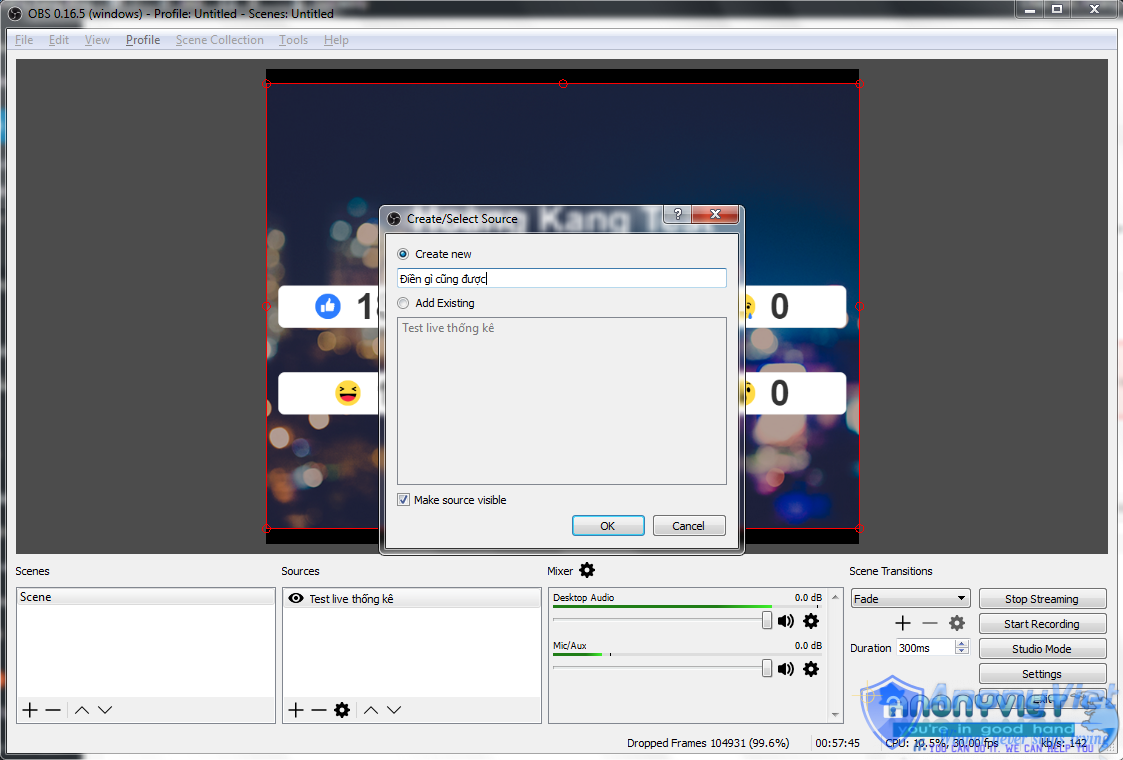Image resolution: width=1123 pixels, height=760 pixels.
Task: Remove the scene transition with minus icon
Action: pos(930,623)
